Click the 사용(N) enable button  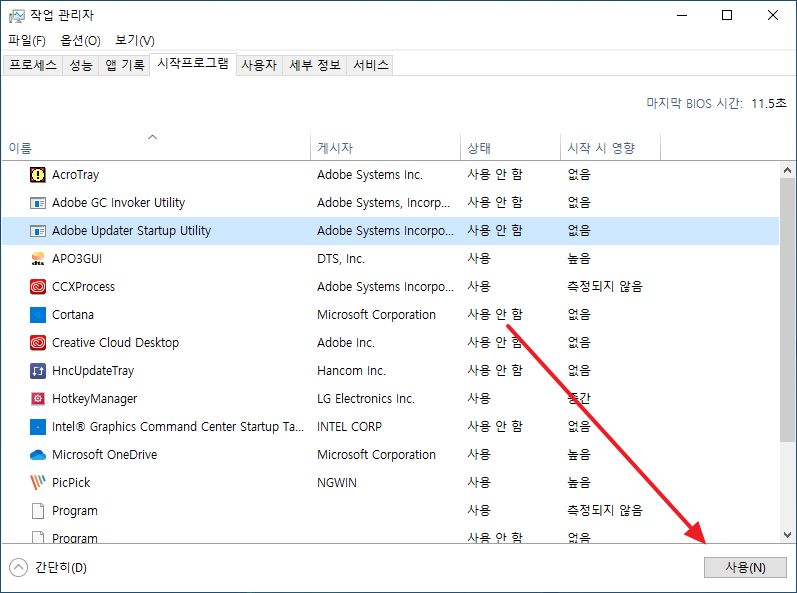745,568
